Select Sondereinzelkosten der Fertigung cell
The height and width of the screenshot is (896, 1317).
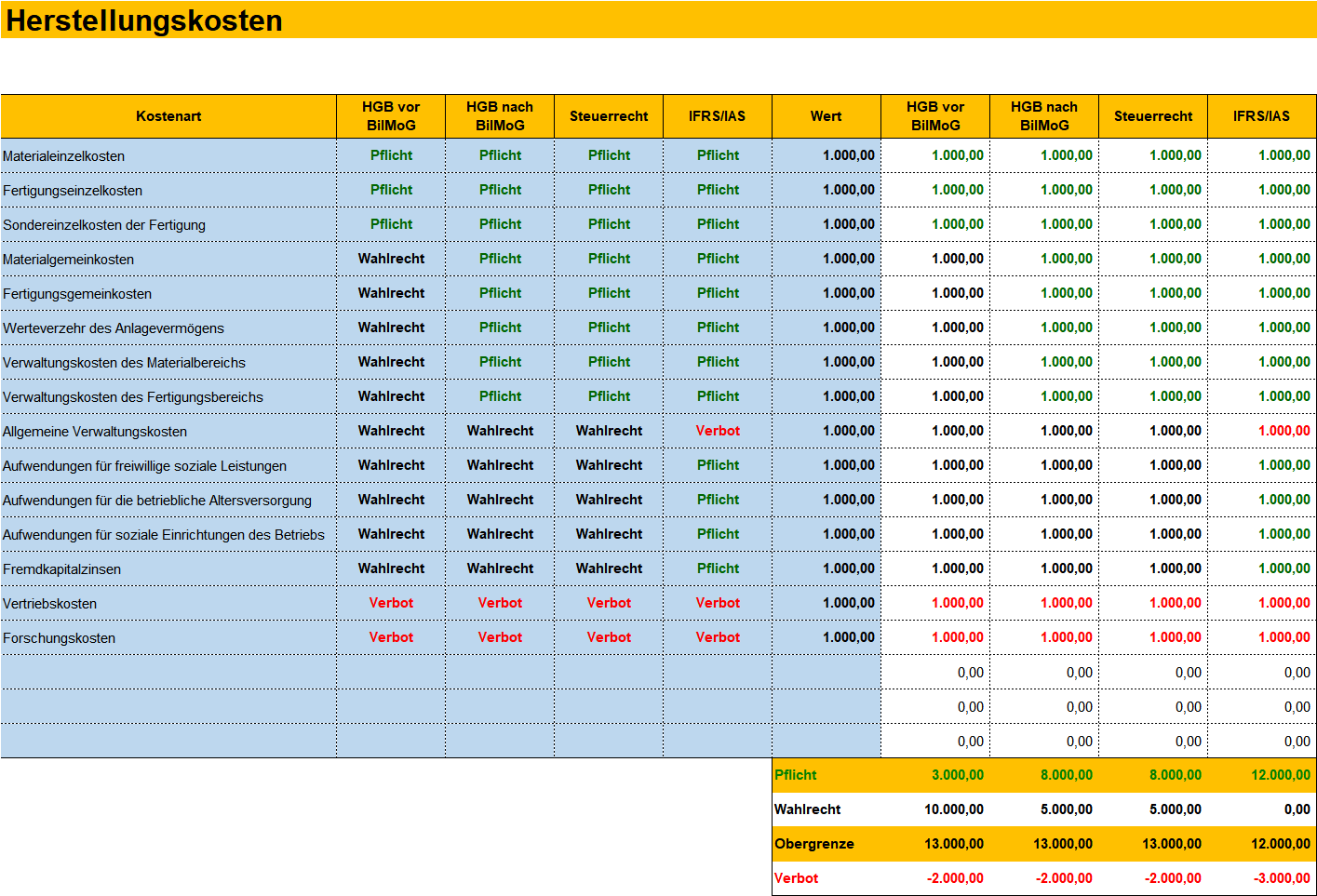tap(168, 224)
